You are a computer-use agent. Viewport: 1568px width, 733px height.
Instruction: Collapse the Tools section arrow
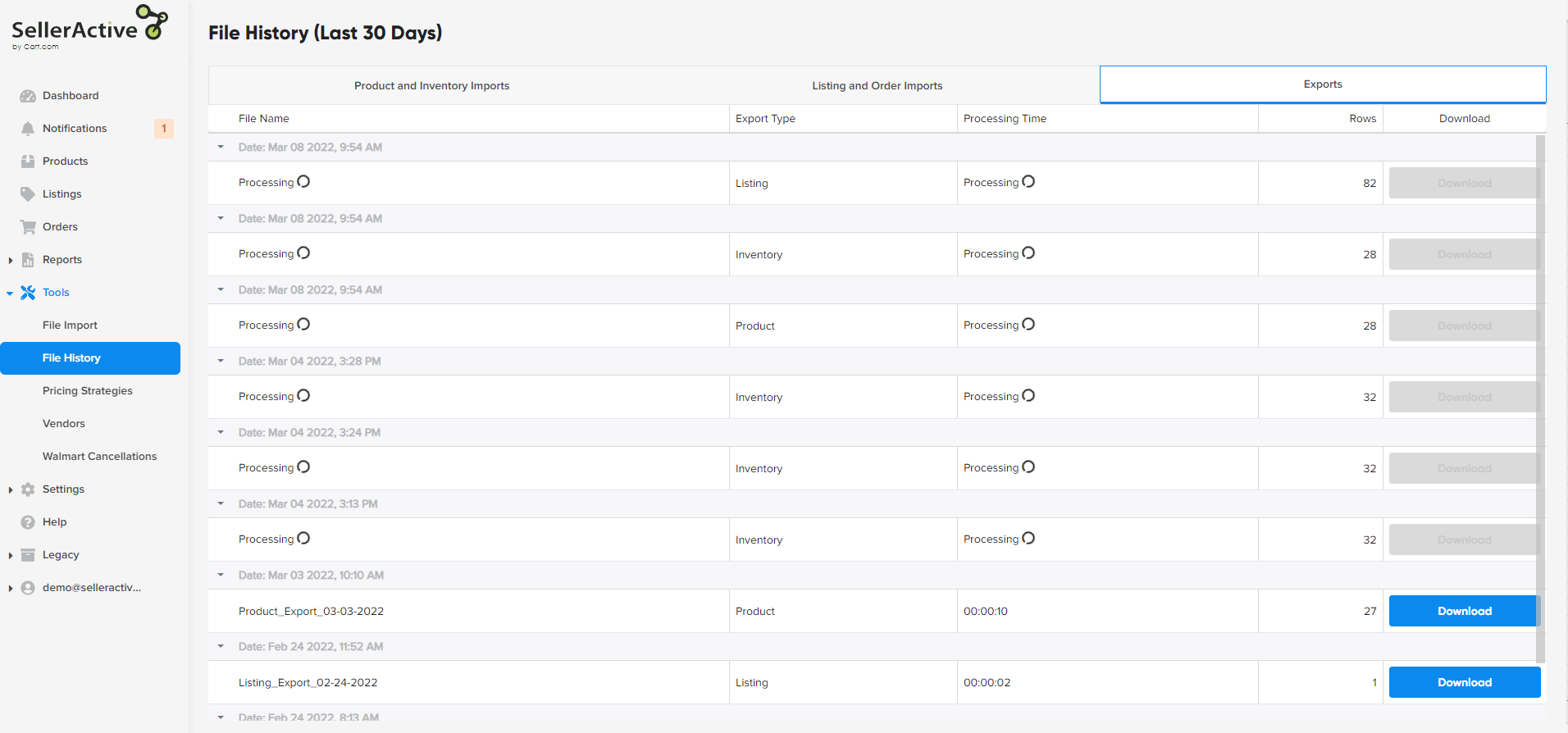pos(10,293)
